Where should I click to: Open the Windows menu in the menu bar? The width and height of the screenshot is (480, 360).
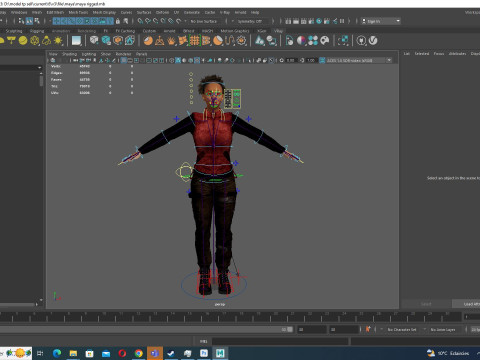(x=19, y=12)
